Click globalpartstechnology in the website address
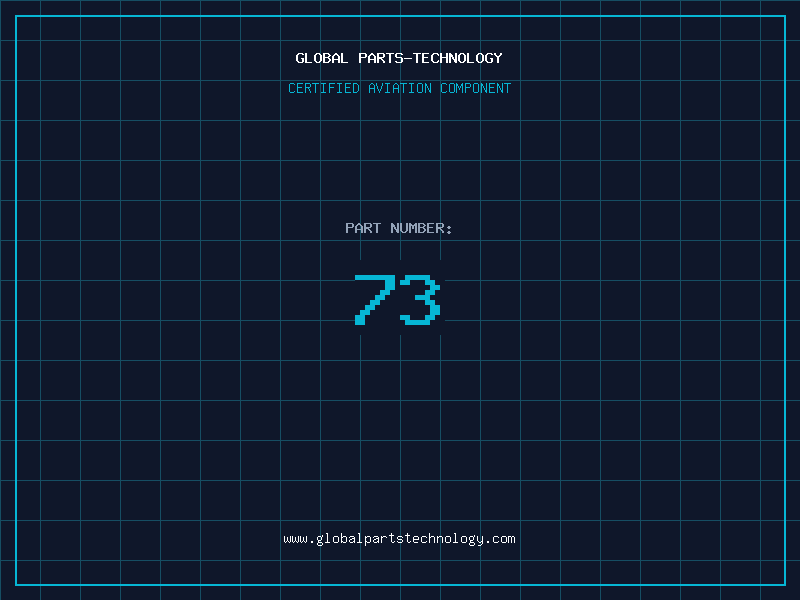 click(399, 539)
